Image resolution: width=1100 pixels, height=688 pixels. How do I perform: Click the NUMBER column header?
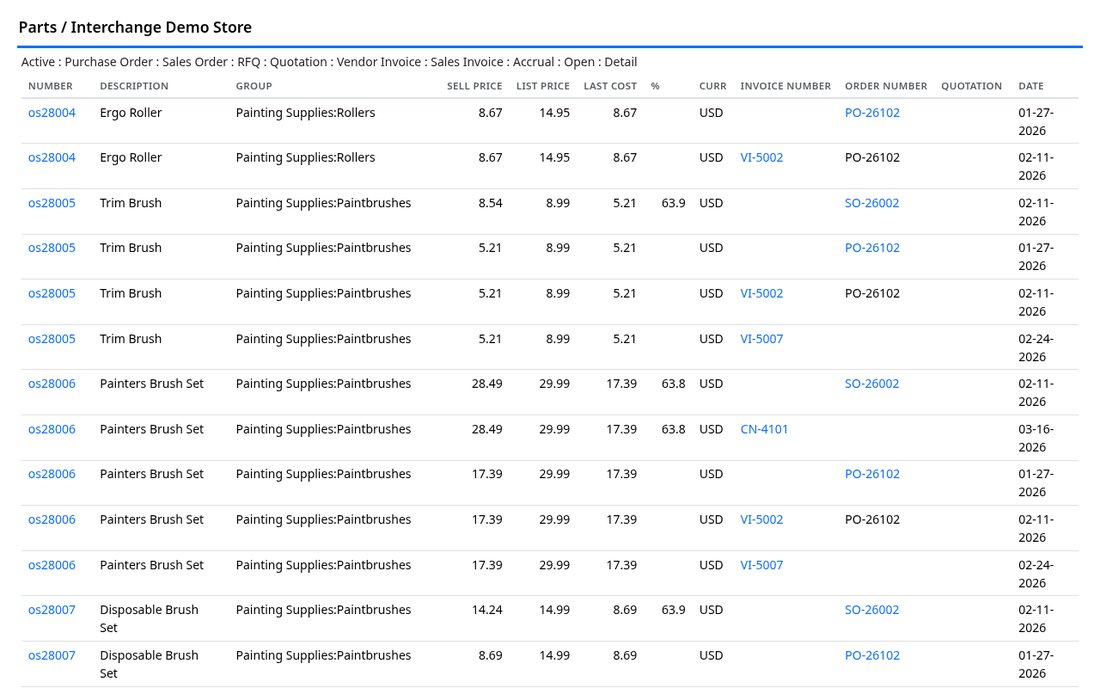pos(51,86)
